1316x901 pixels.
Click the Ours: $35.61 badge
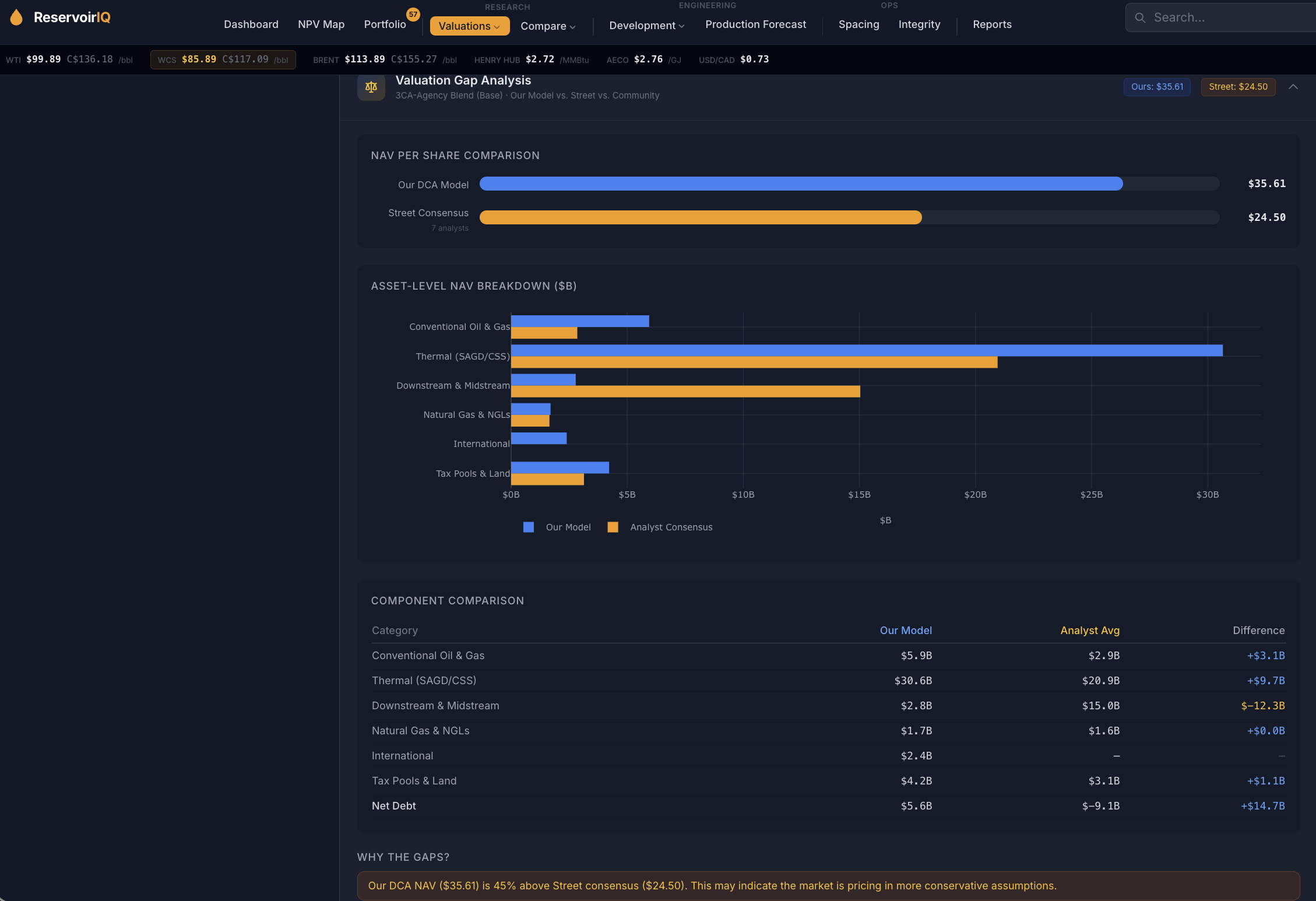tap(1157, 87)
